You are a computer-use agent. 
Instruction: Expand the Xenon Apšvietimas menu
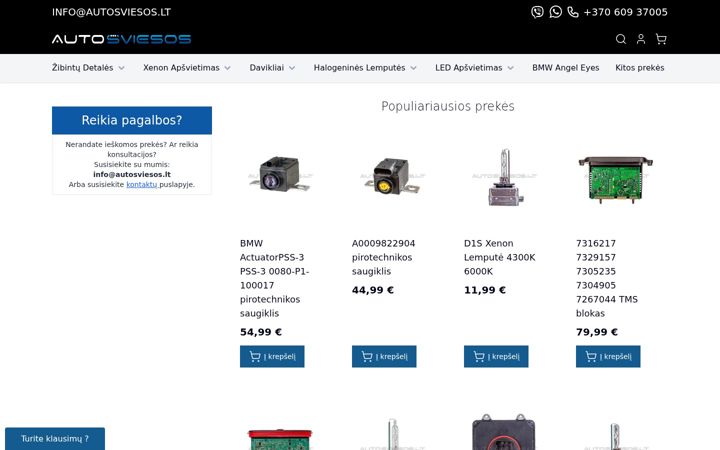coord(187,68)
